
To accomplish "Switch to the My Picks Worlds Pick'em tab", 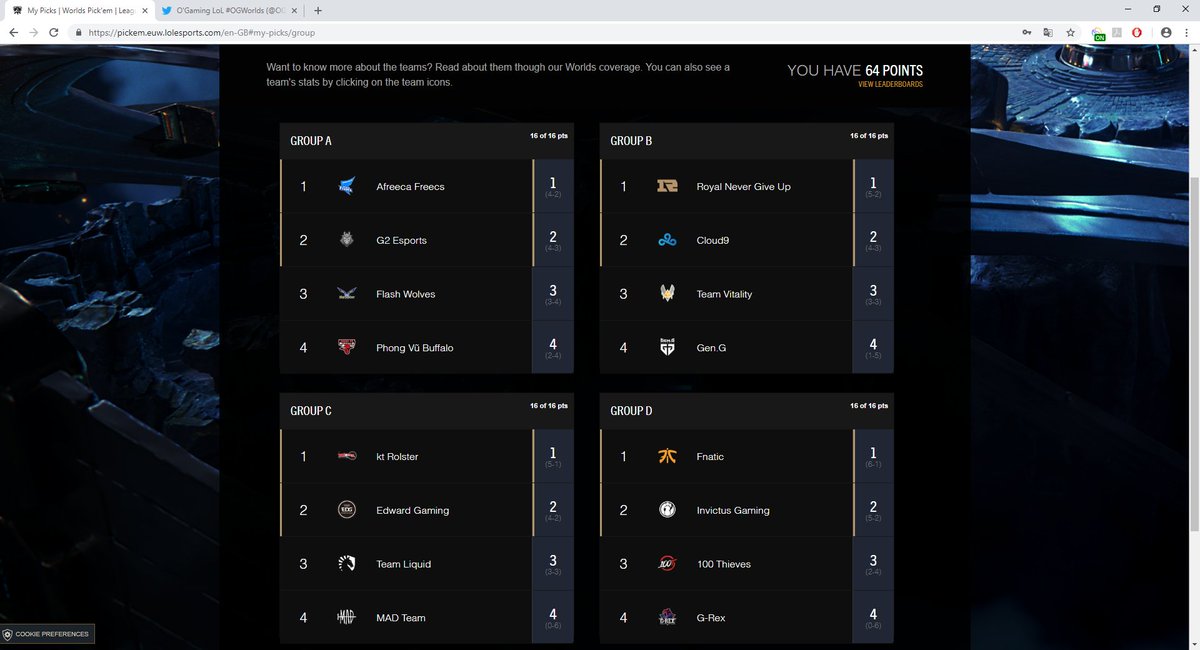I will point(80,10).
